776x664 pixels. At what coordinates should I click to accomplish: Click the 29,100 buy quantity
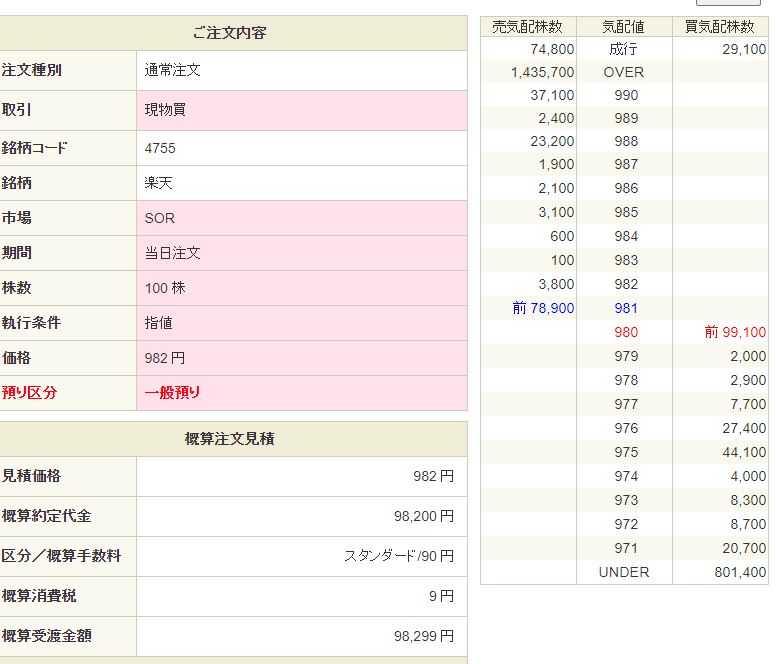coord(744,49)
